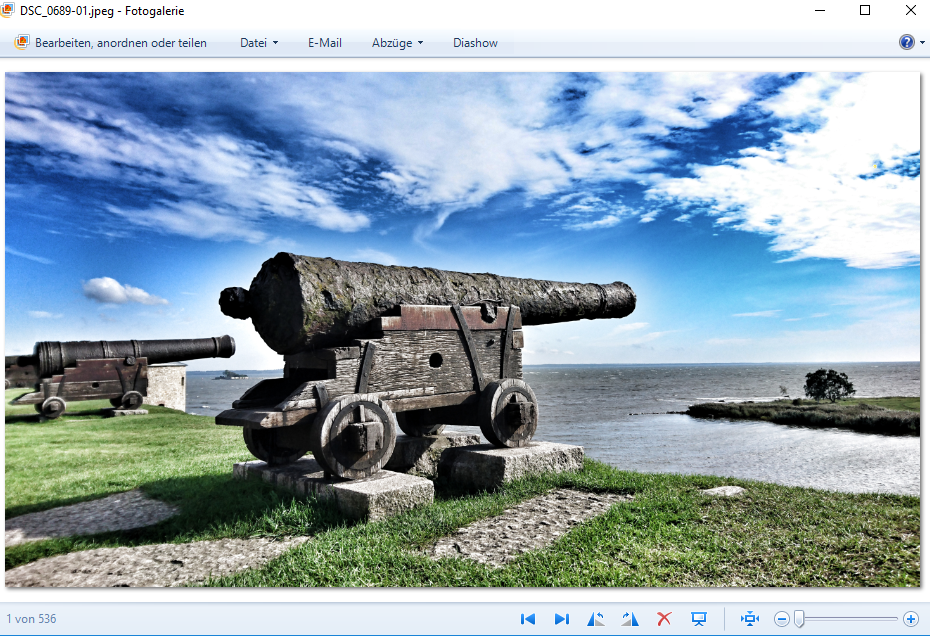
Task: Close the Fotogalerie window
Action: [911, 10]
